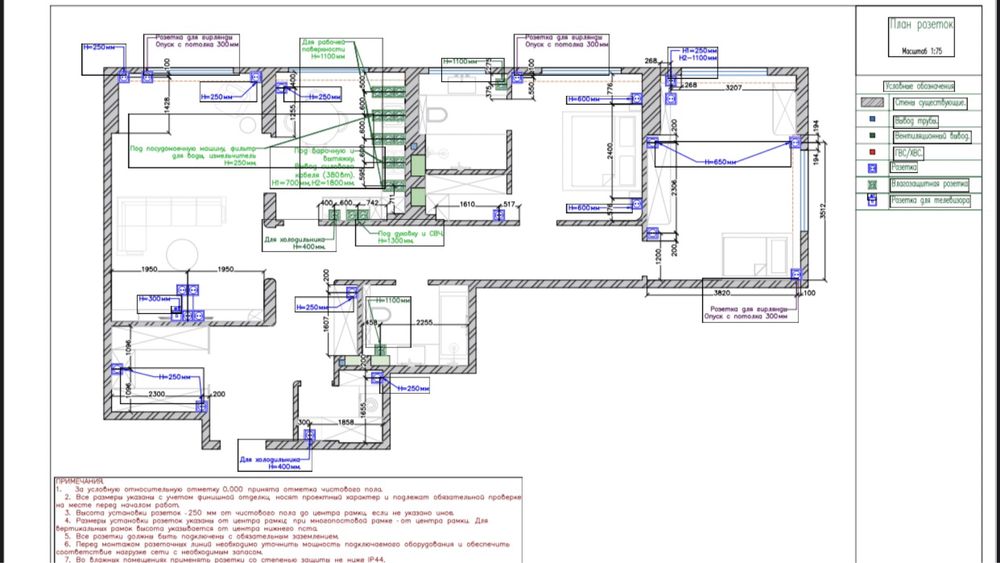Click the '2306' vertical dimension value

[x=674, y=189]
